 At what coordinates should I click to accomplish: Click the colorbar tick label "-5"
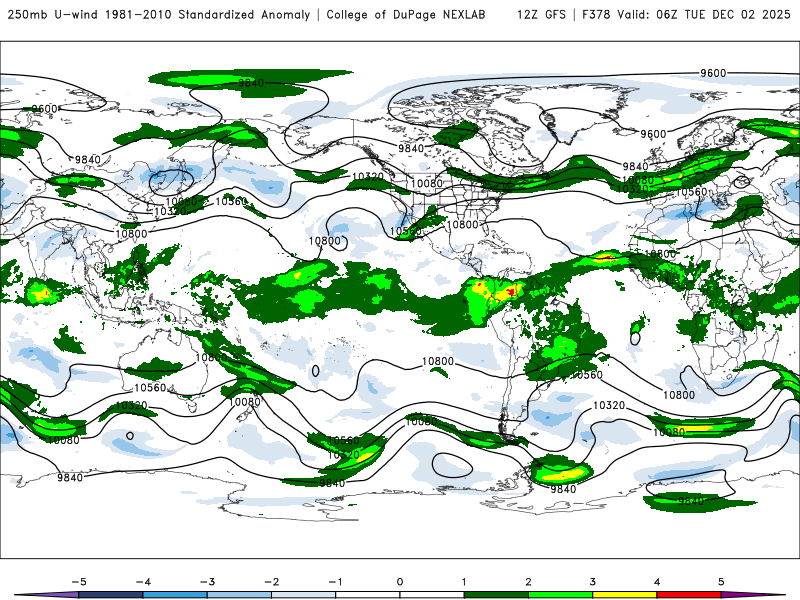point(79,582)
